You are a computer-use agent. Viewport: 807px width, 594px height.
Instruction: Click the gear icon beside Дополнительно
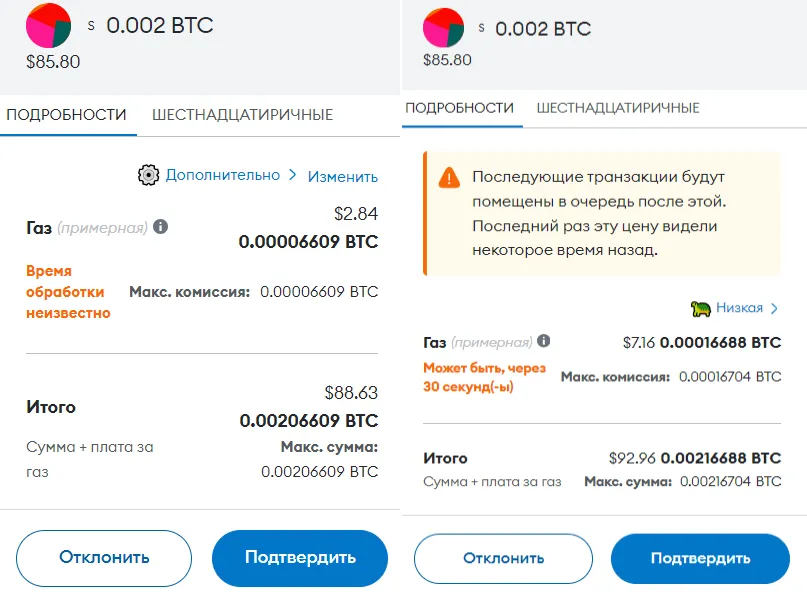(149, 175)
